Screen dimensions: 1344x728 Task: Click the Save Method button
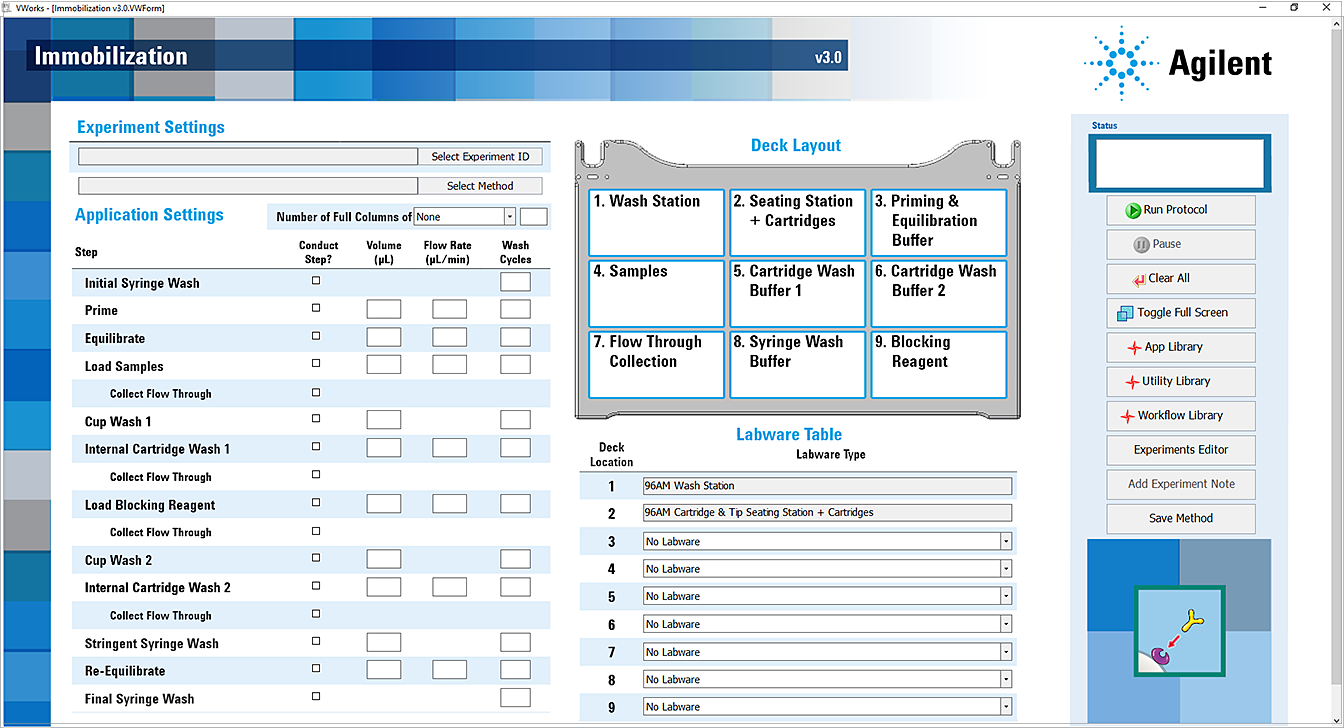[x=1181, y=518]
